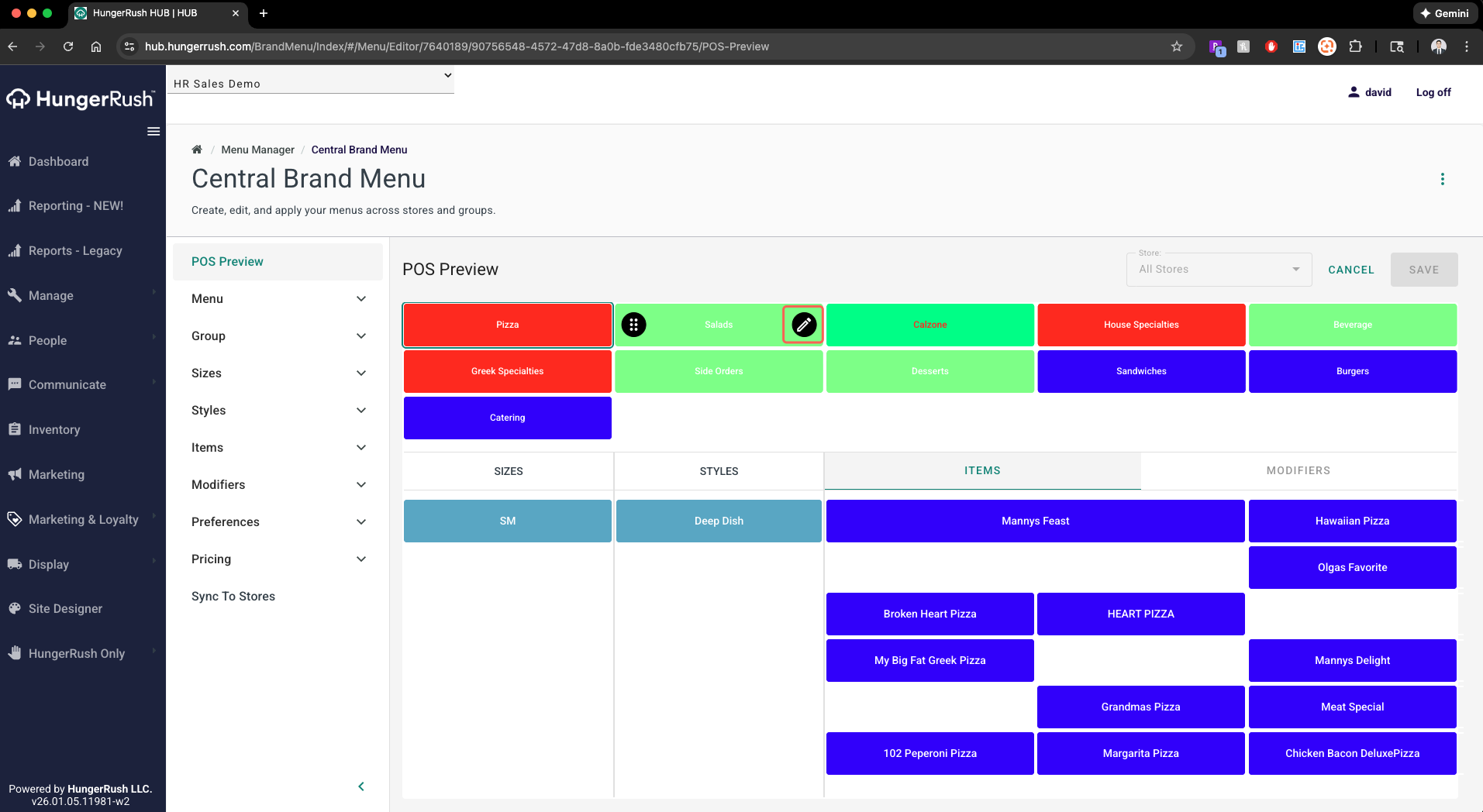
Task: Click the Marketing megaphone icon
Action: 16,474
